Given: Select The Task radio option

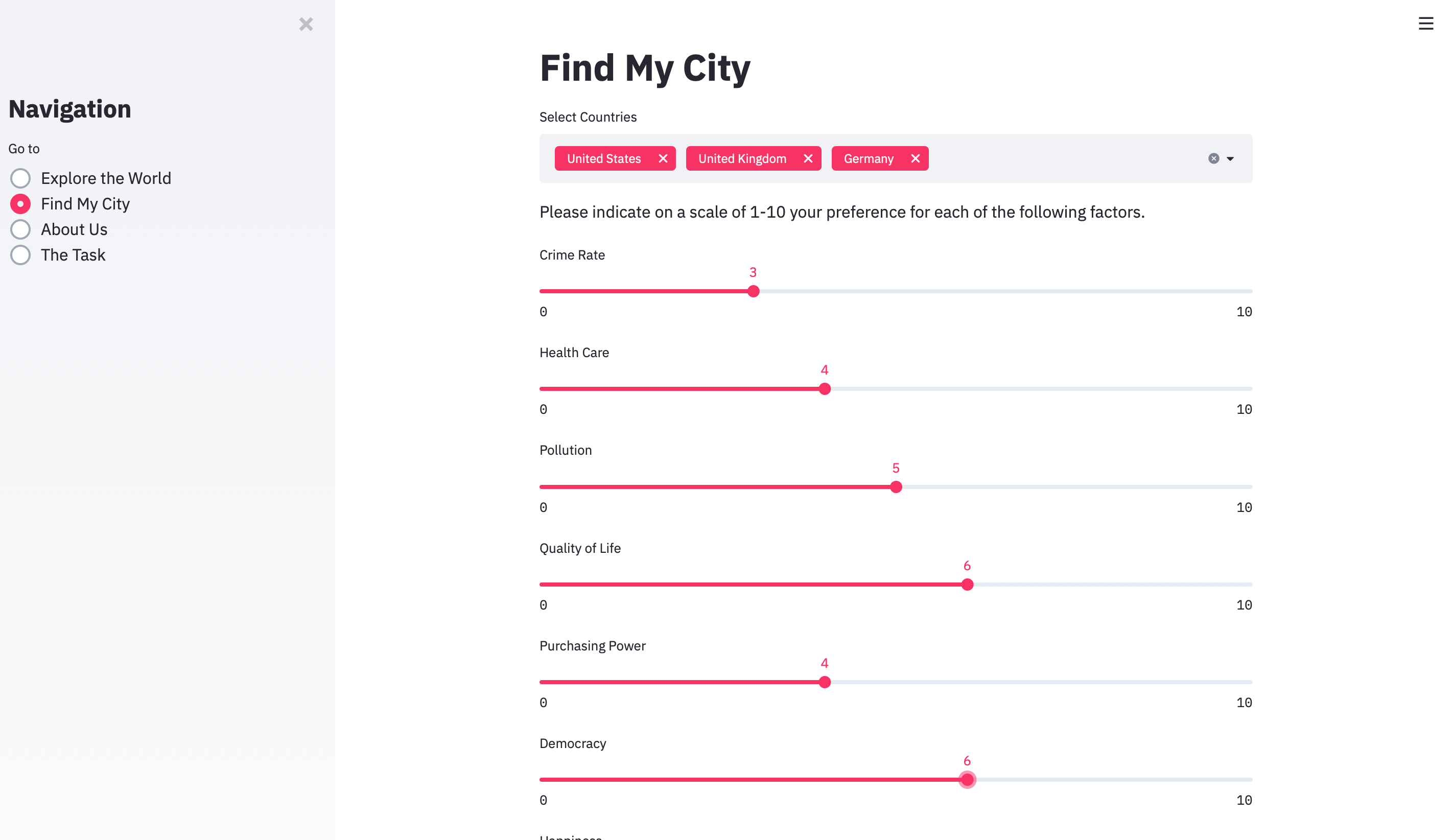Looking at the screenshot, I should pyautogui.click(x=21, y=254).
